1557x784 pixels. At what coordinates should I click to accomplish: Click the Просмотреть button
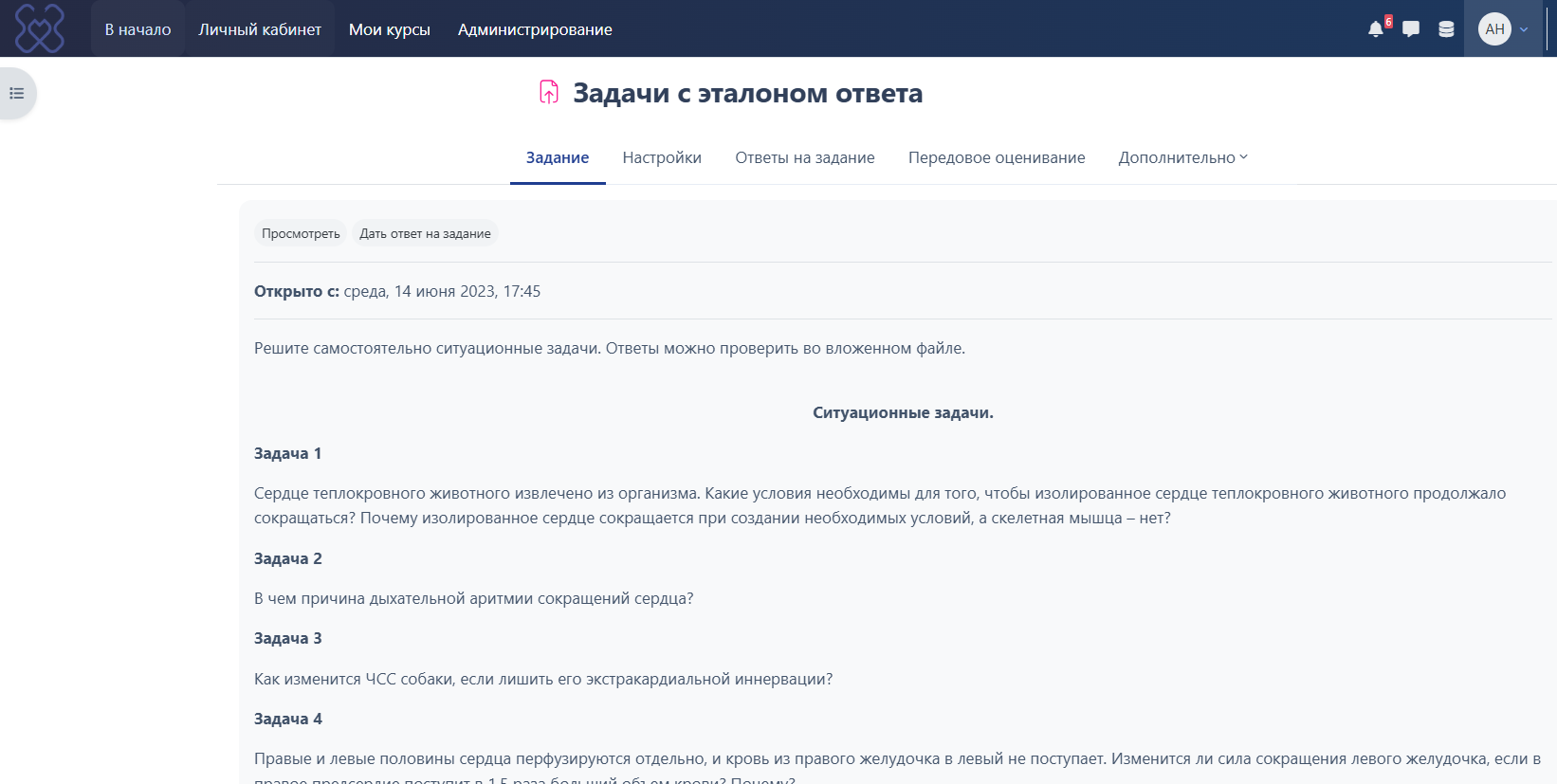tap(301, 233)
